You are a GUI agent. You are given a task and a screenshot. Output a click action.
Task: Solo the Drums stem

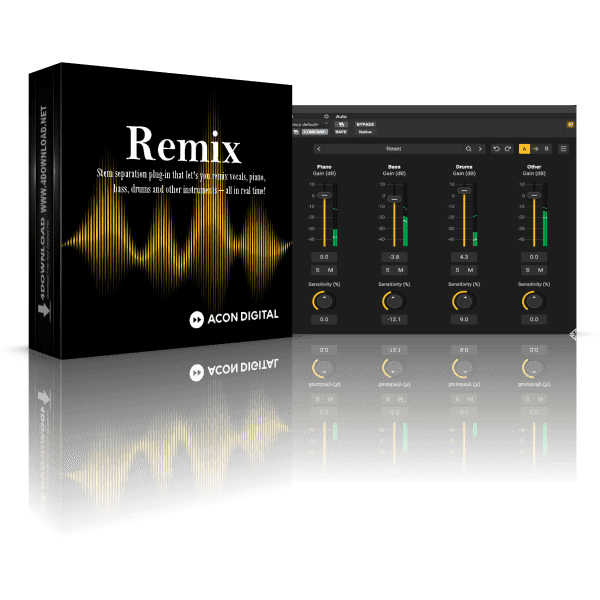click(457, 270)
